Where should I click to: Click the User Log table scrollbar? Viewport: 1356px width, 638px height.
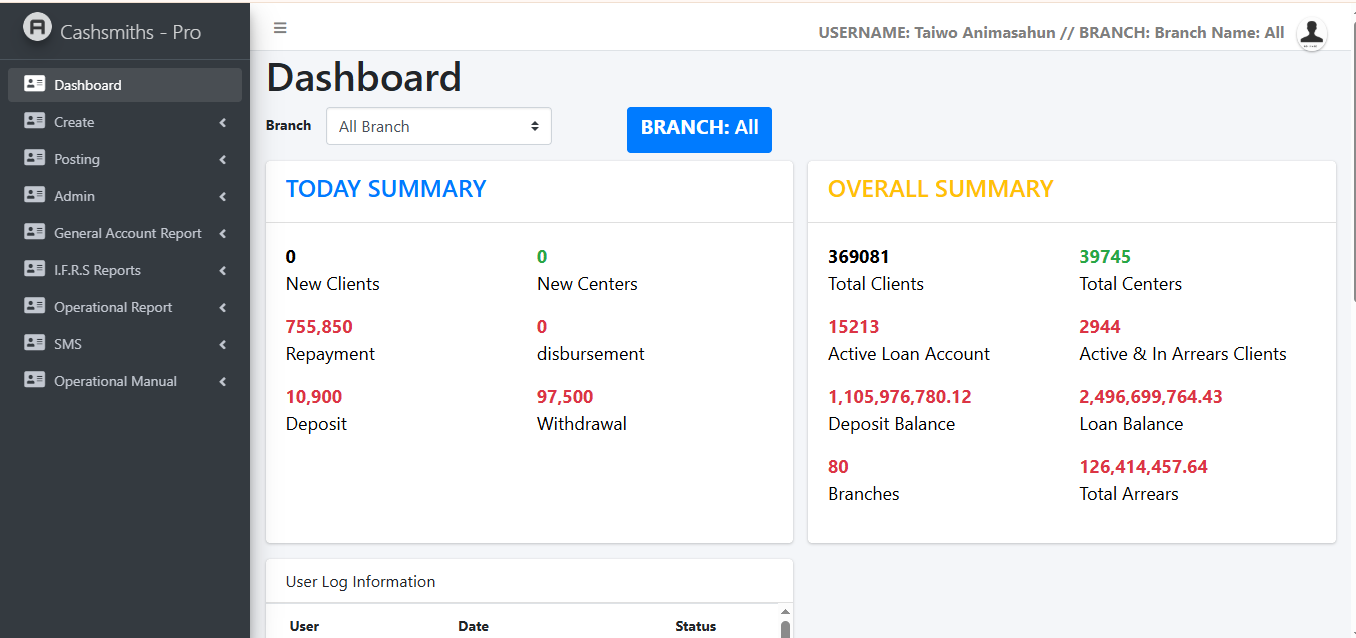785,626
